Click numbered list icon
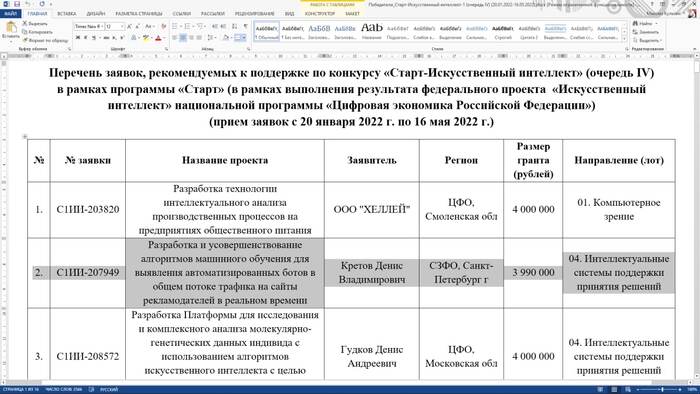The width and height of the screenshot is (700, 394). coord(188,26)
